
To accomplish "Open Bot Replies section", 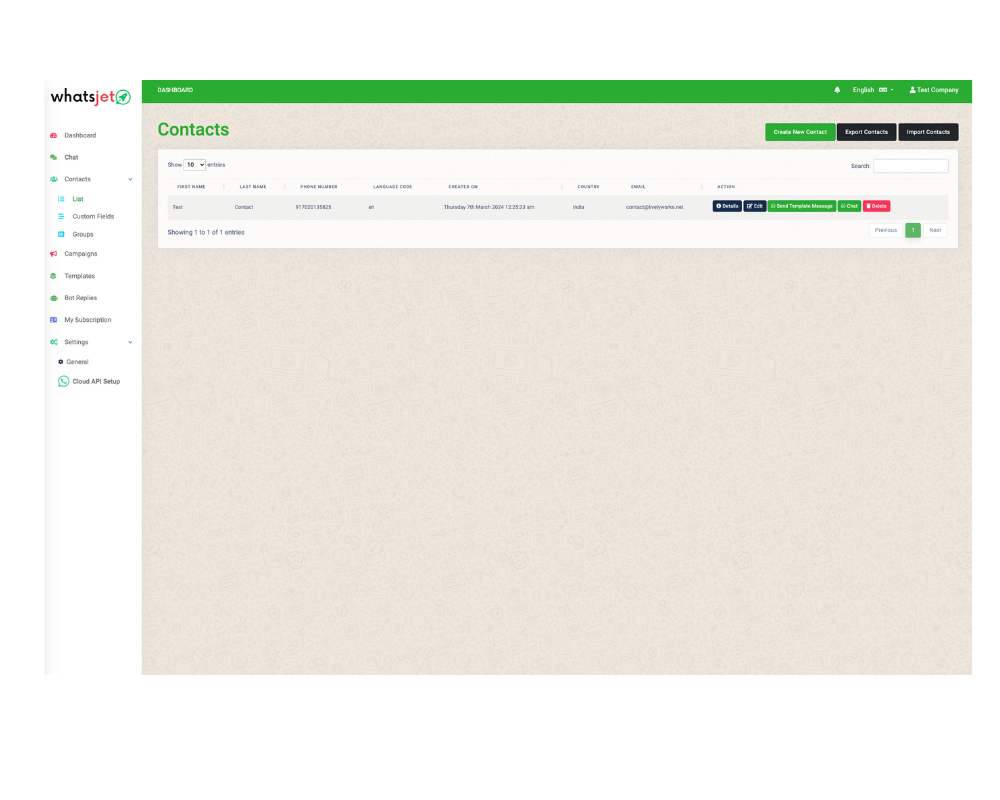I will [80, 298].
